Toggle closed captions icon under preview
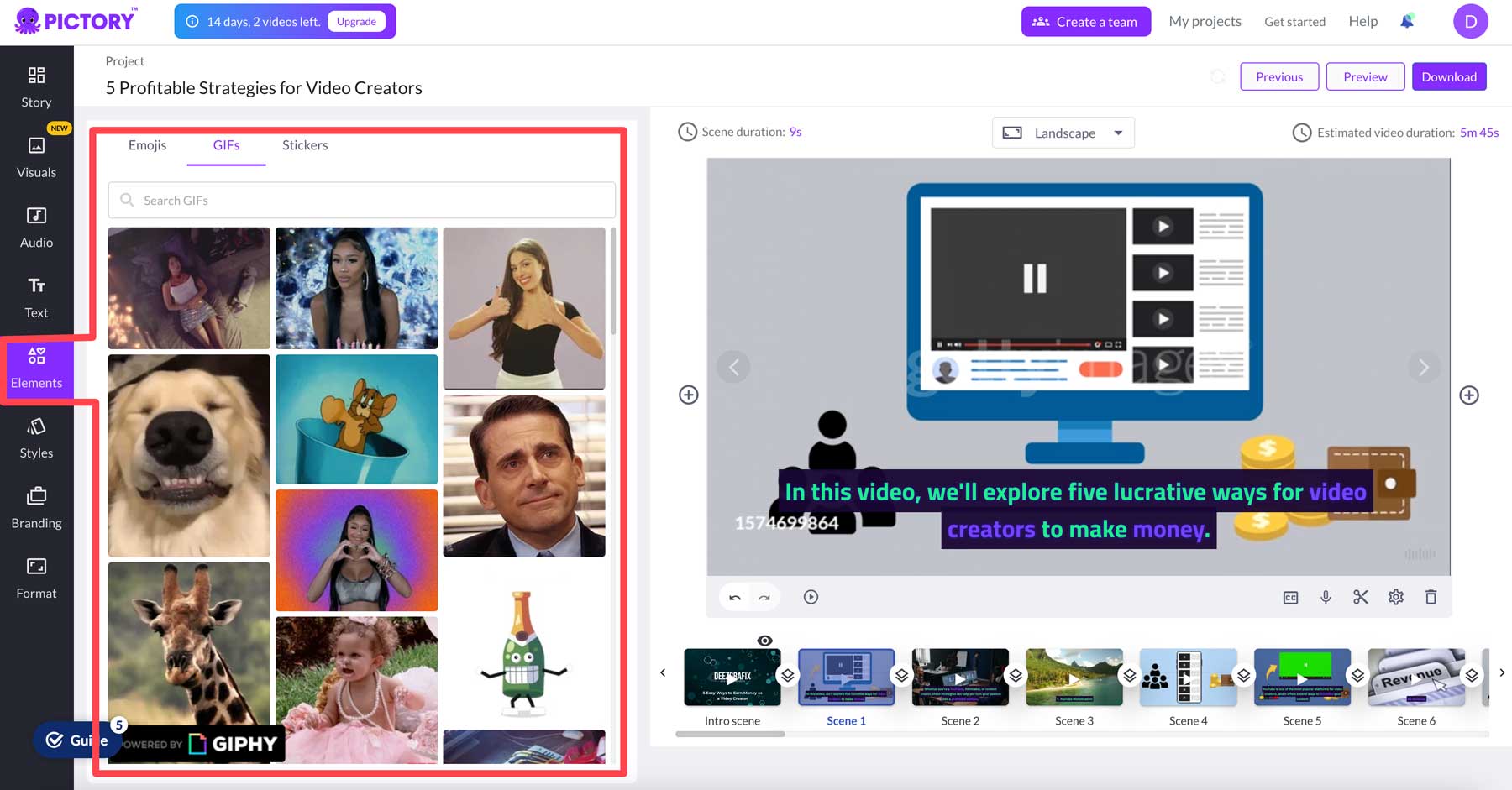1512x790 pixels. 1291,597
